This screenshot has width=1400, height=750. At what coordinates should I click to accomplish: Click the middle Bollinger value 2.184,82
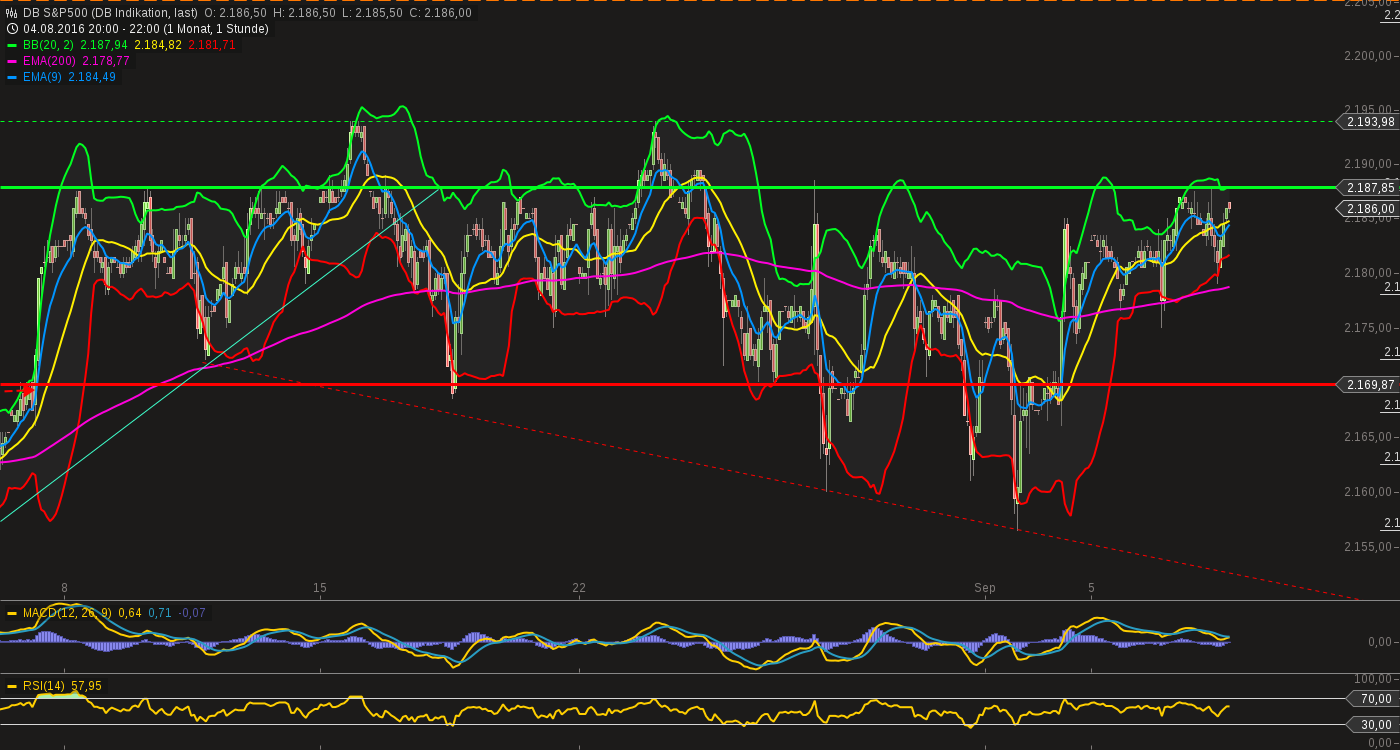click(x=158, y=45)
